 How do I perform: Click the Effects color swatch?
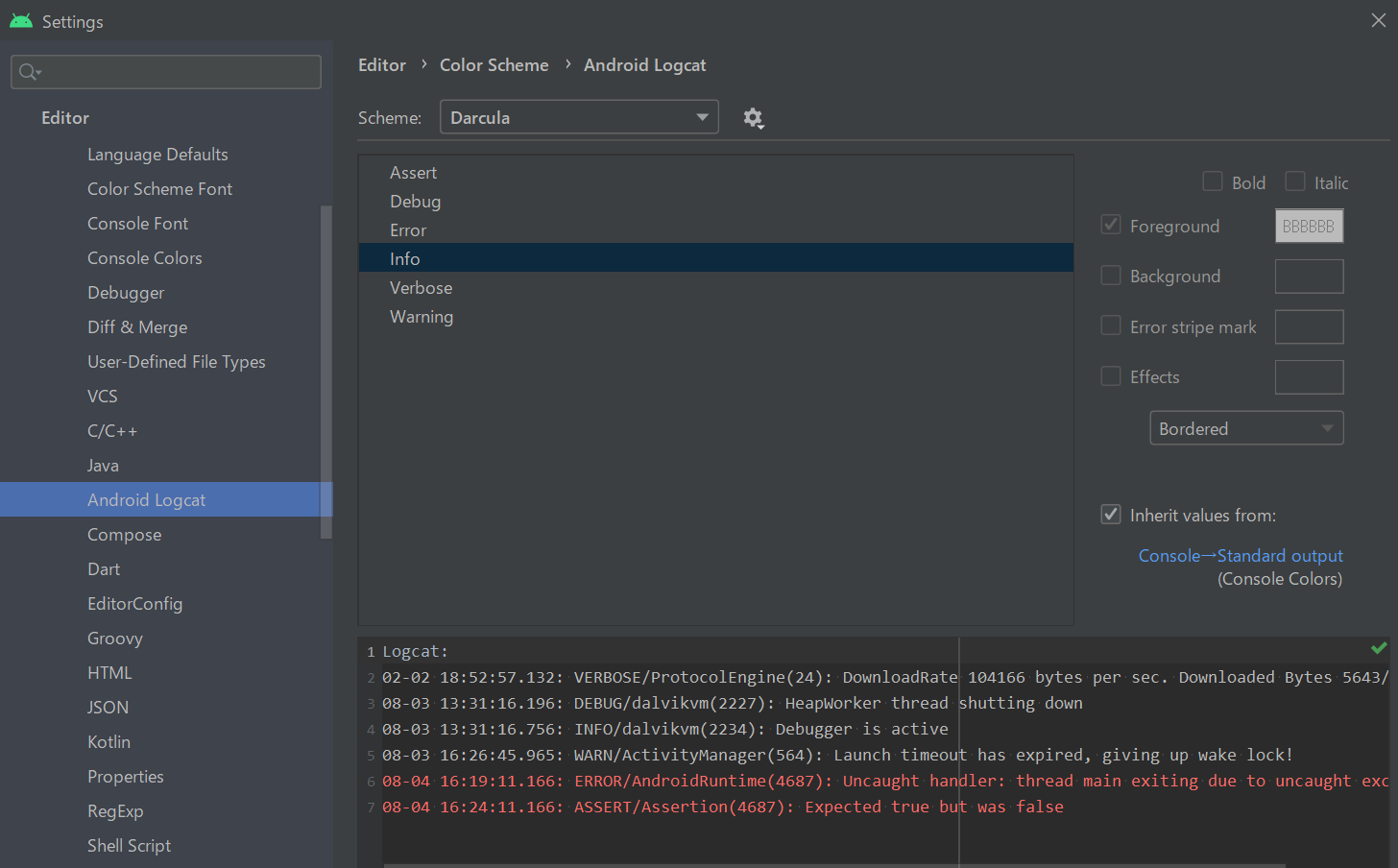tap(1309, 377)
